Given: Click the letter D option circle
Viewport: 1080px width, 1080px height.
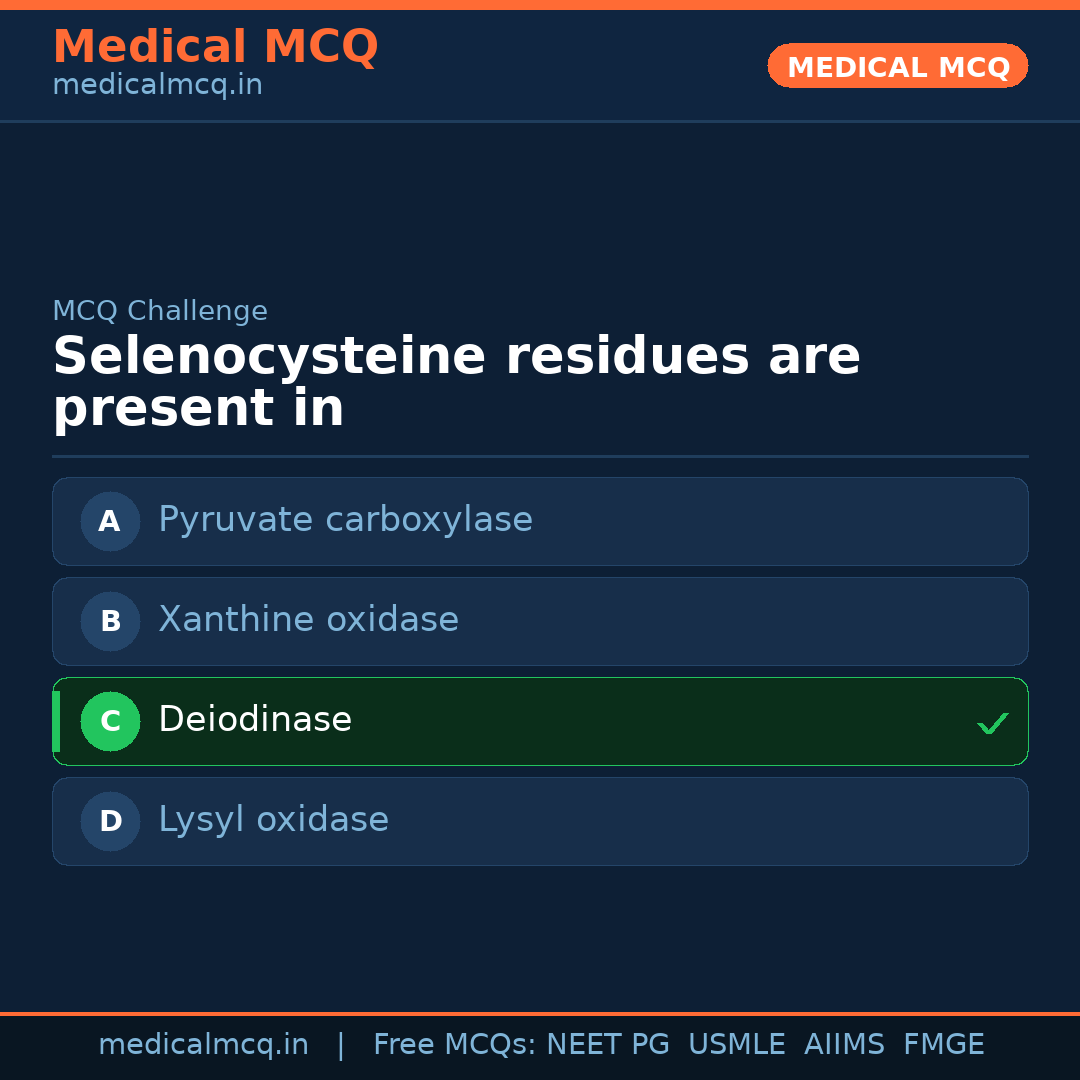Looking at the screenshot, I should [x=110, y=821].
